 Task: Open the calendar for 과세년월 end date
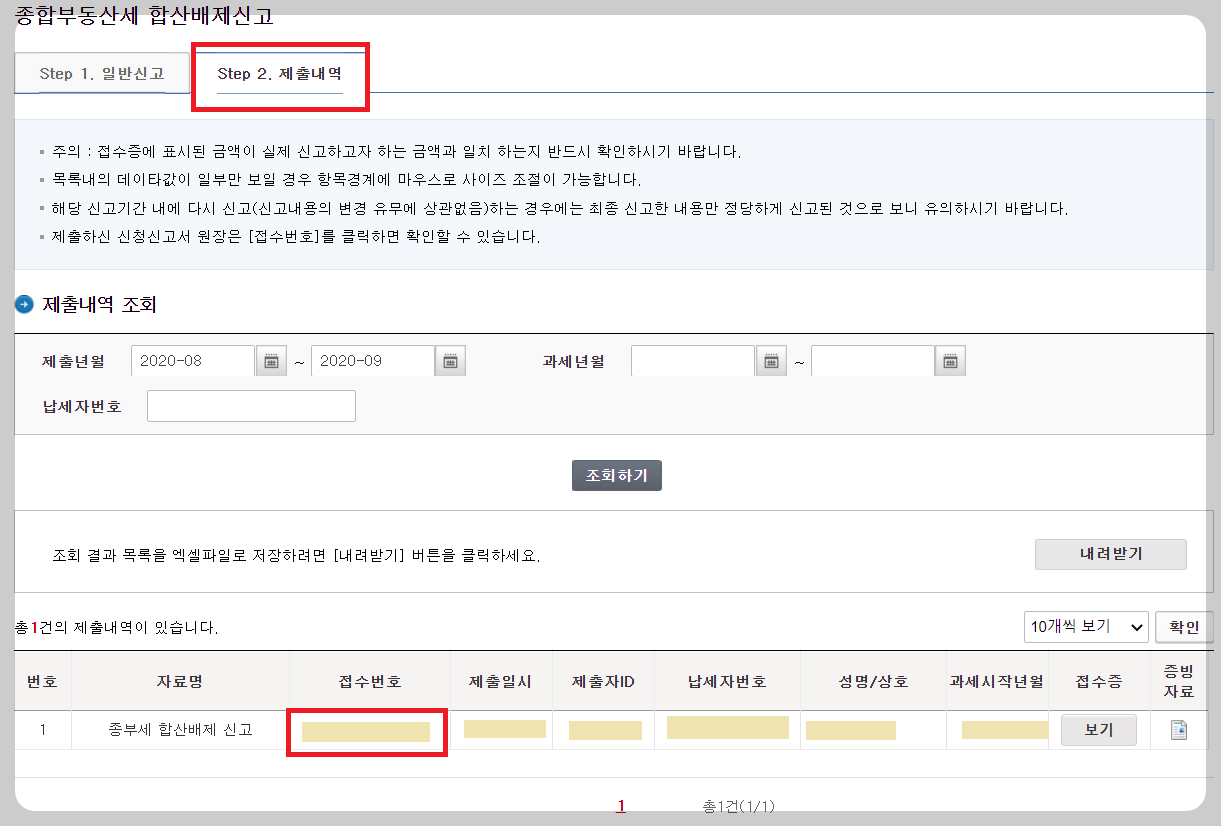click(x=949, y=360)
